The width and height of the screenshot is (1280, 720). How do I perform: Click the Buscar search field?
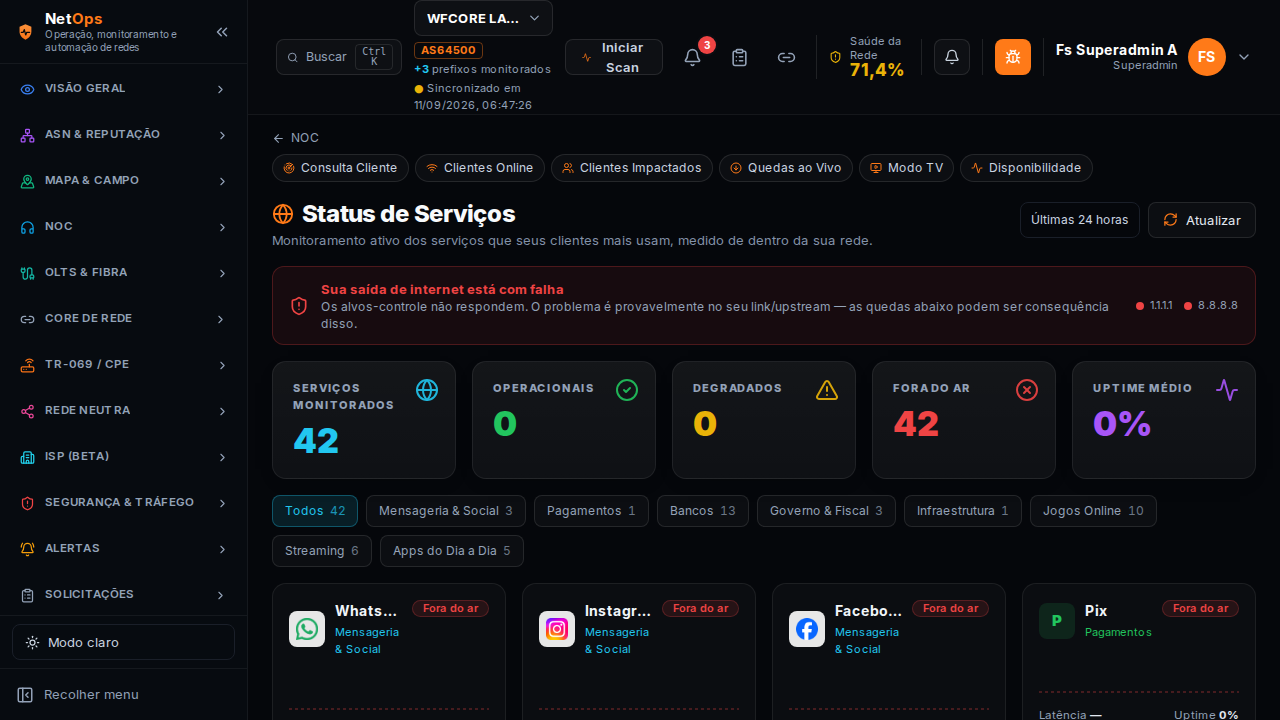pos(339,57)
